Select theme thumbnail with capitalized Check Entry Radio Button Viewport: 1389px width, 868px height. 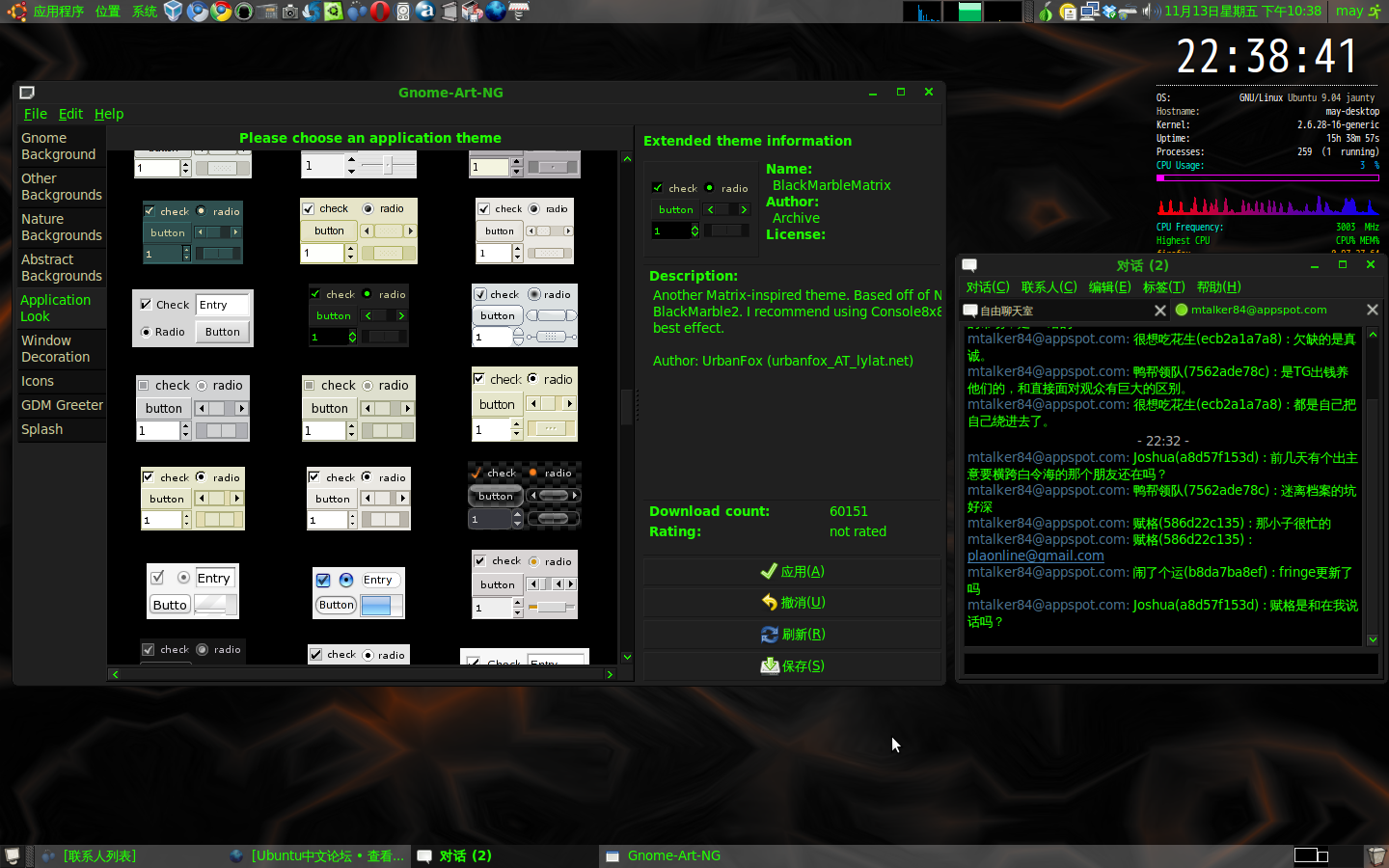[x=193, y=318]
